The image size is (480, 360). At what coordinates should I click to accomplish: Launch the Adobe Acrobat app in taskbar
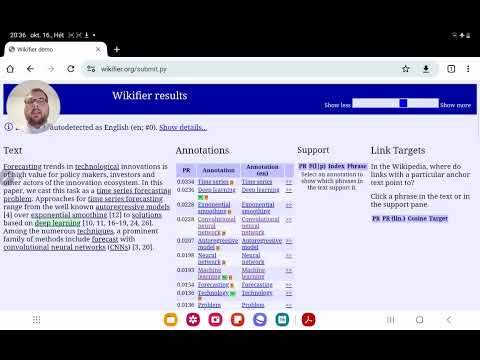[x=308, y=320]
